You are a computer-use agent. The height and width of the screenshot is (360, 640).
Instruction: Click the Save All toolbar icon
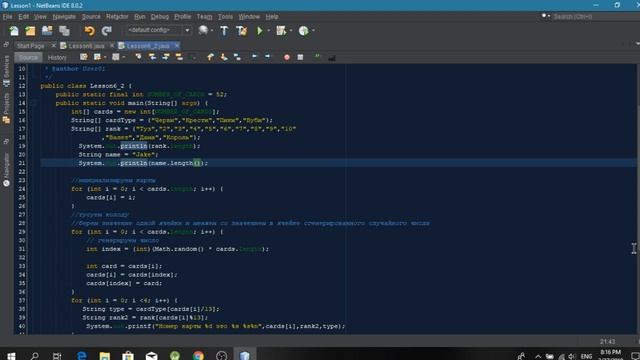click(x=64, y=31)
